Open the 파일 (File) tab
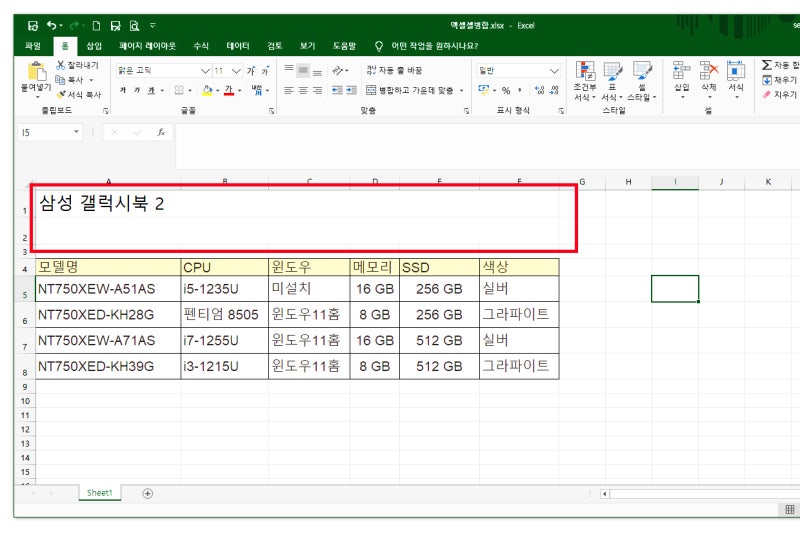 tap(33, 46)
